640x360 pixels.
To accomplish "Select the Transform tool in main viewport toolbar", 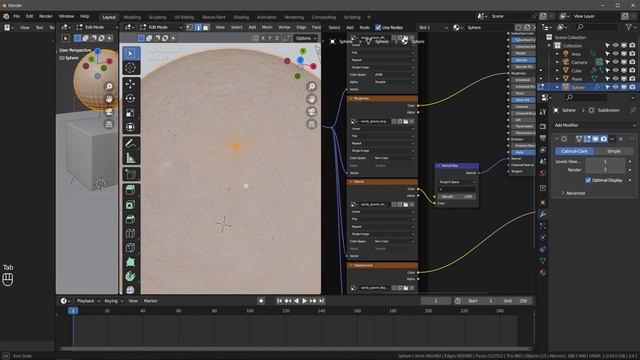I will click(x=131, y=127).
